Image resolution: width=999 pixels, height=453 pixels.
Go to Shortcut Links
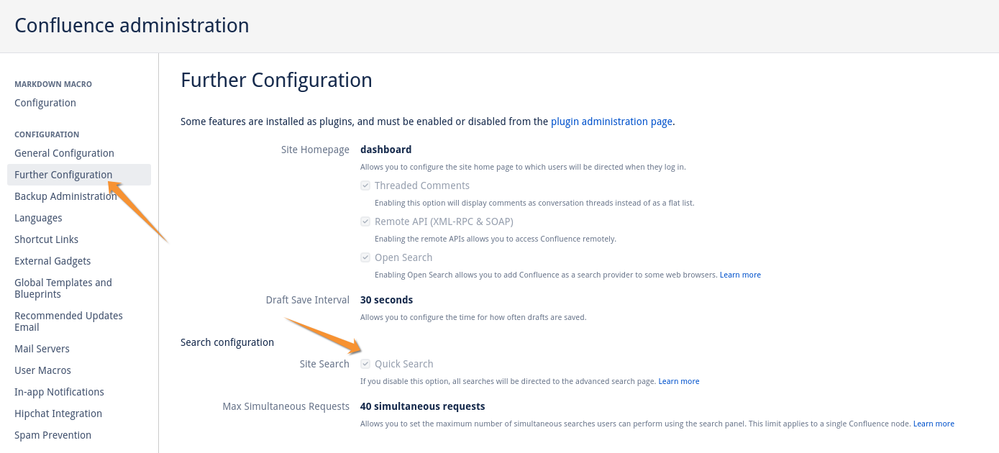click(47, 240)
